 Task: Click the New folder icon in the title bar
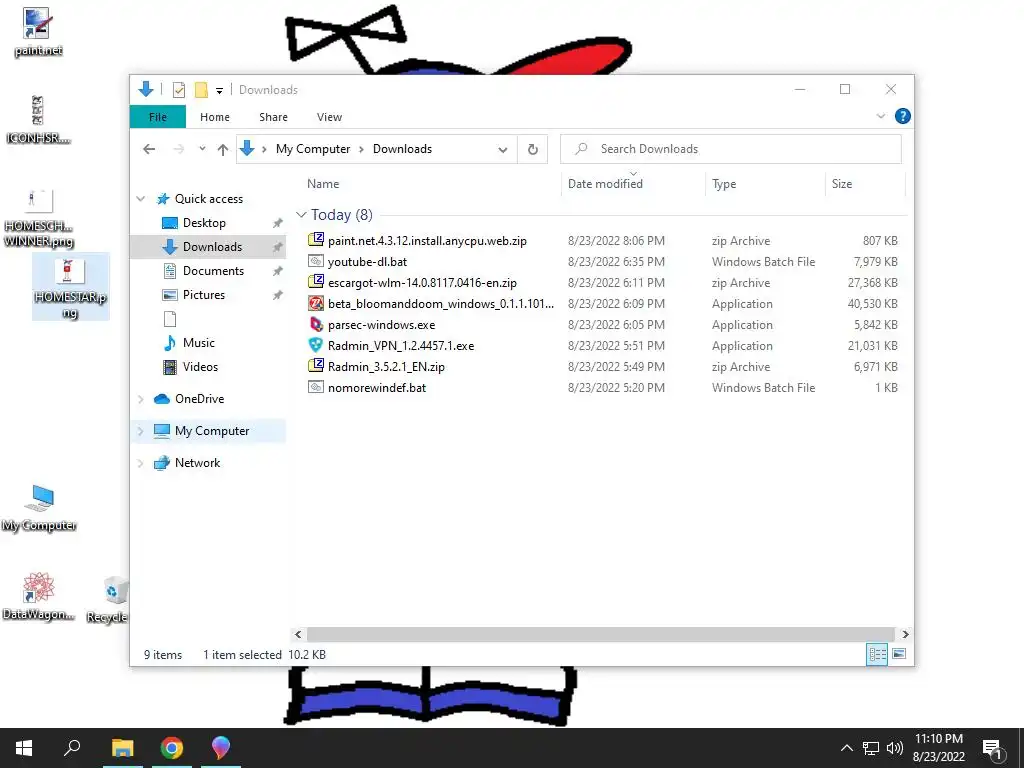(201, 90)
